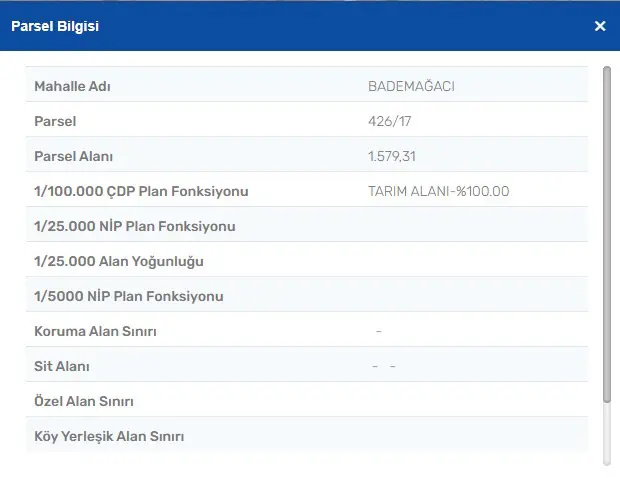Click Köy Yerleşik Alan Sınırı label

pos(109,436)
